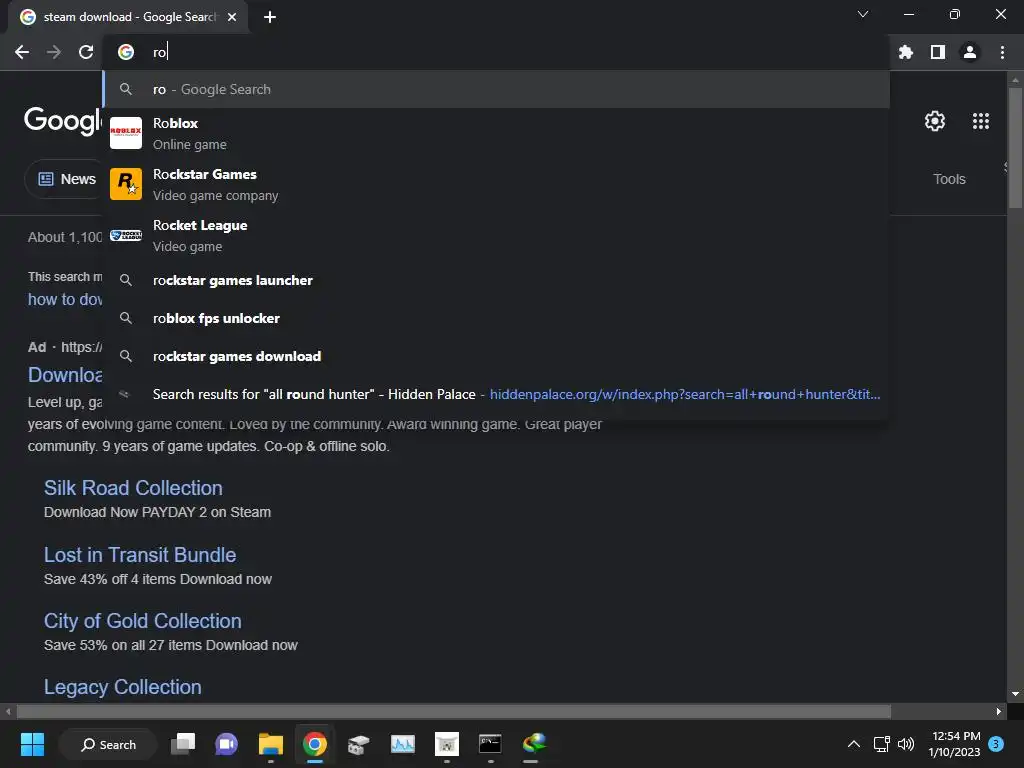Click the horizontal scrollbar right arrow
The width and height of the screenshot is (1024, 768).
[x=999, y=711]
